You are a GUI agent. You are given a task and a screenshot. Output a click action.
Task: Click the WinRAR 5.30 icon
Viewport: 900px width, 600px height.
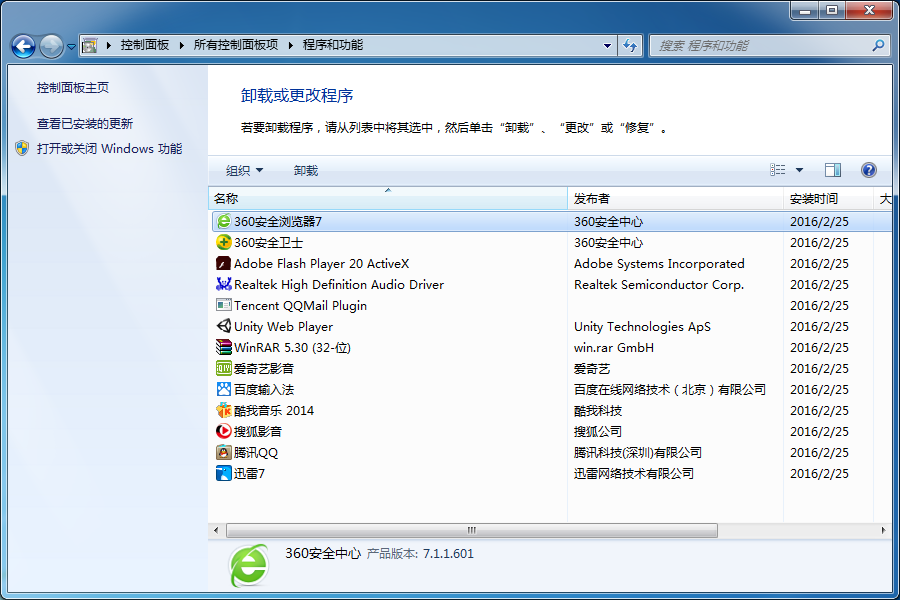tap(224, 347)
